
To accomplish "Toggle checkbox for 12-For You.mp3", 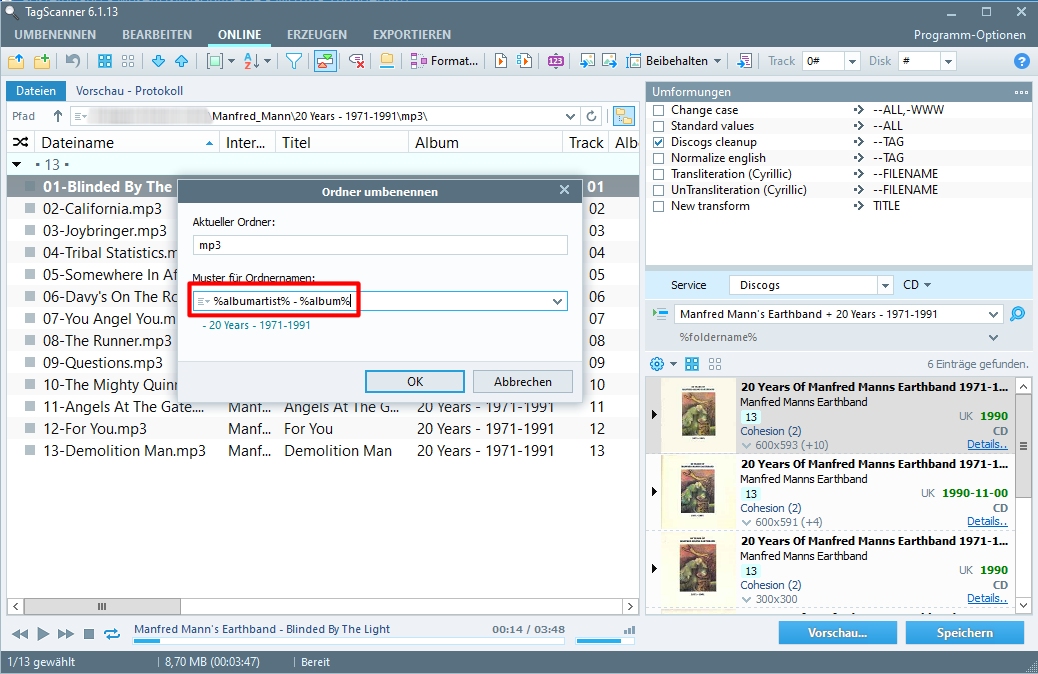I will click(30, 428).
